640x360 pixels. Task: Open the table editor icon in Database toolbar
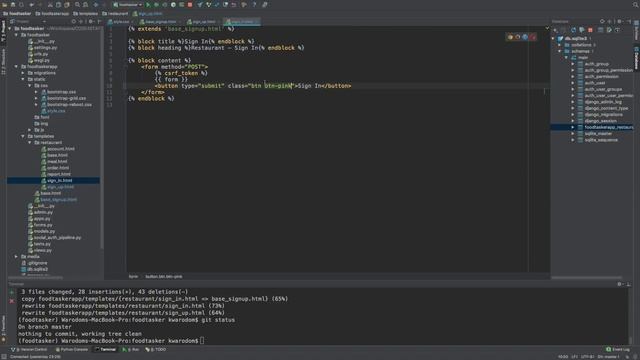[x=600, y=30]
